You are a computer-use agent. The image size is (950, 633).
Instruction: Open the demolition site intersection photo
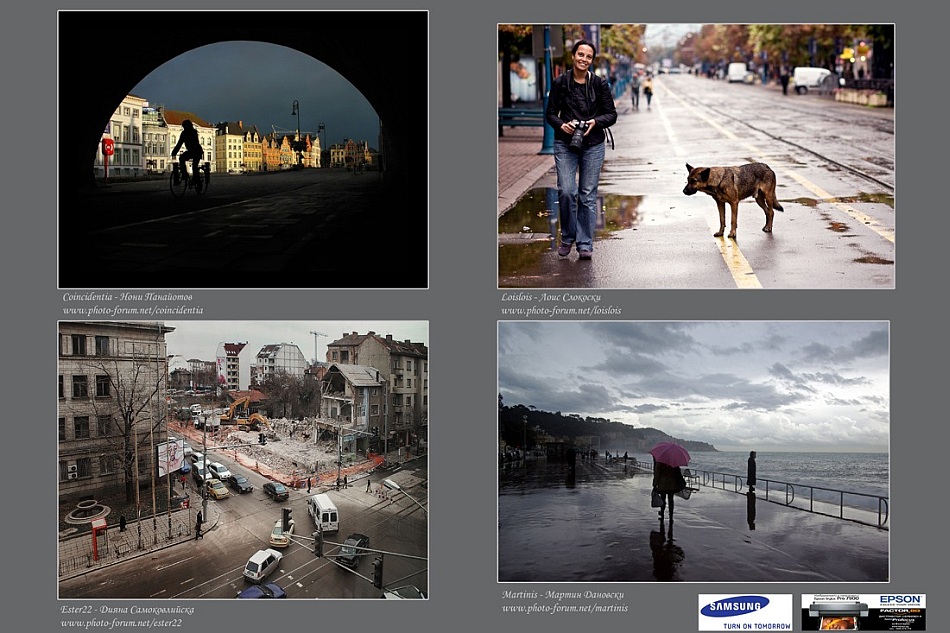[x=243, y=460]
